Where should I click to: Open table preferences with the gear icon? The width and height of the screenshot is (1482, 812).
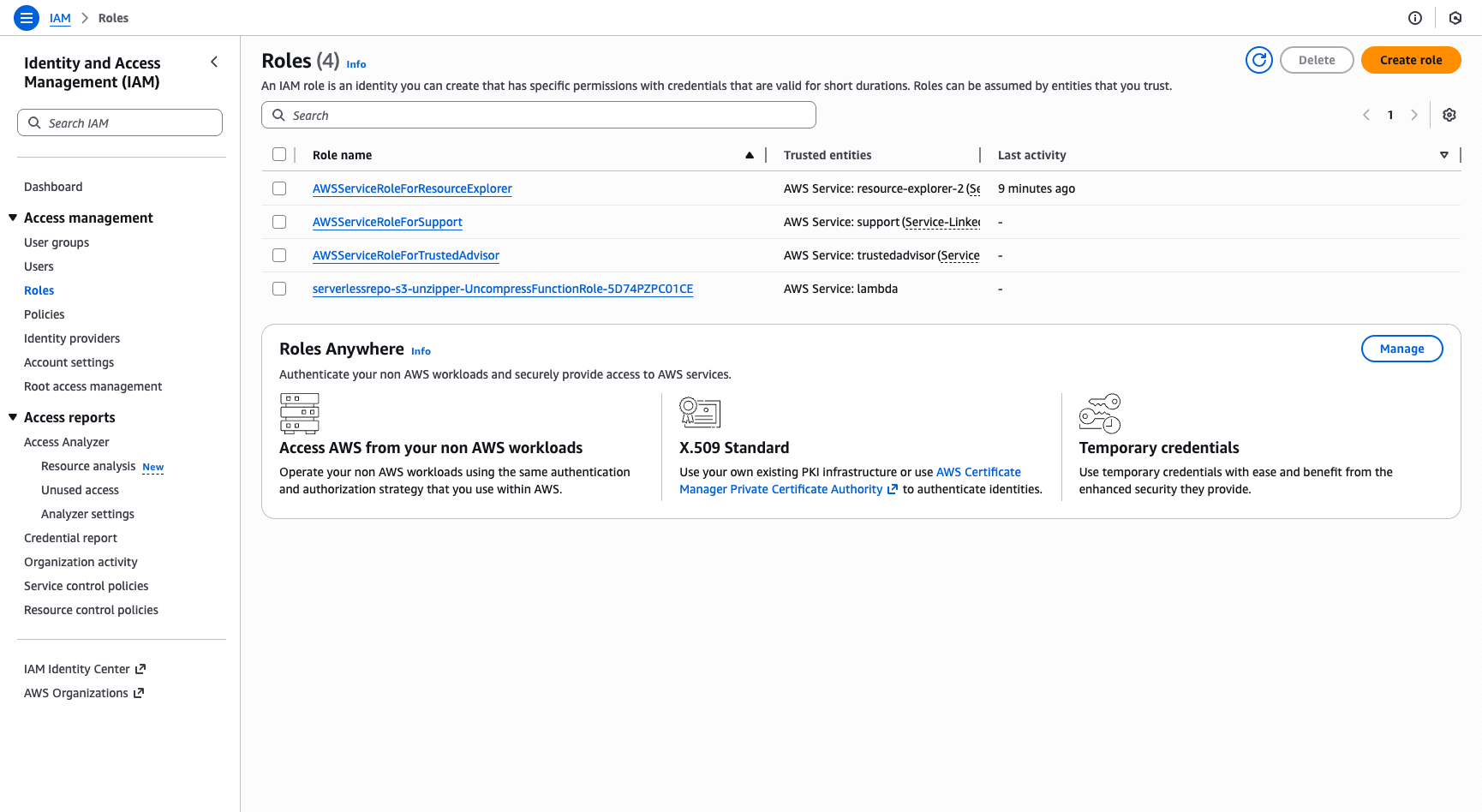click(x=1449, y=114)
